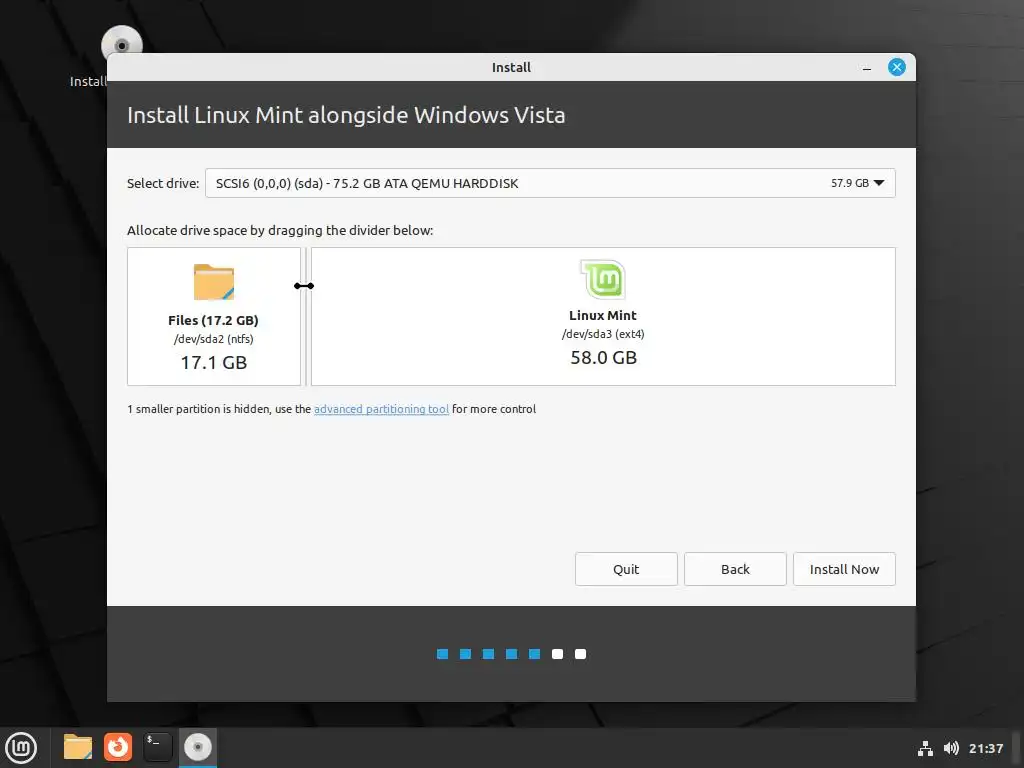
Task: Click the '17.1 GB' size value
Action: (214, 362)
